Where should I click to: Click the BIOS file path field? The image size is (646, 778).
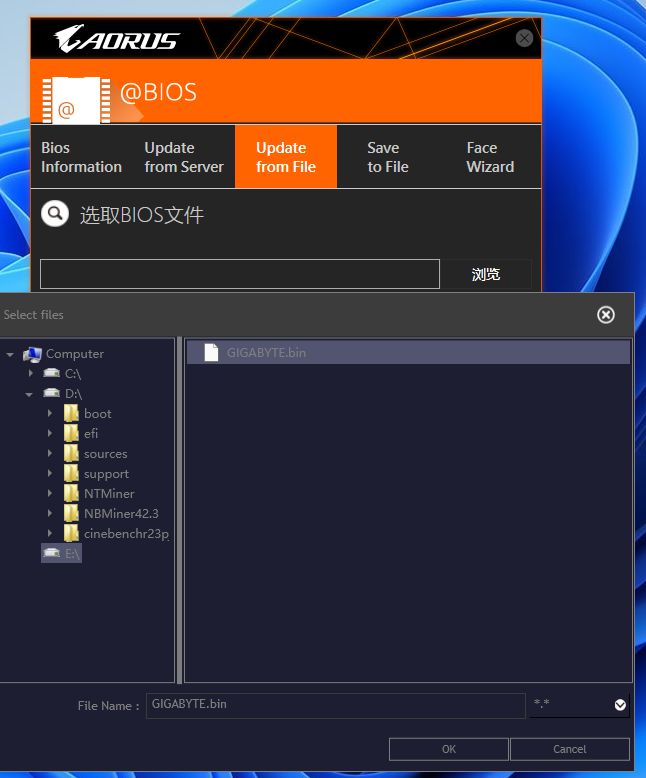tap(240, 274)
